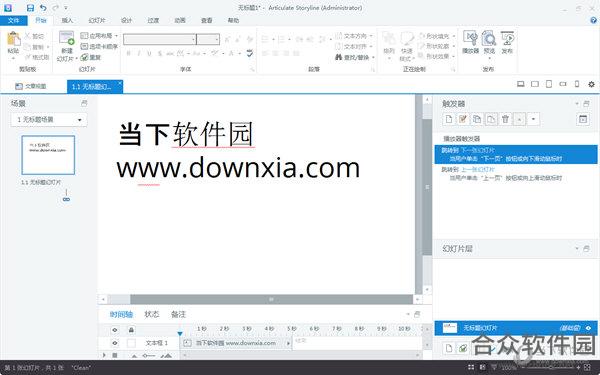The height and width of the screenshot is (375, 600).
Task: Click the chain link icon below slide thumbnail
Action: pos(66,199)
